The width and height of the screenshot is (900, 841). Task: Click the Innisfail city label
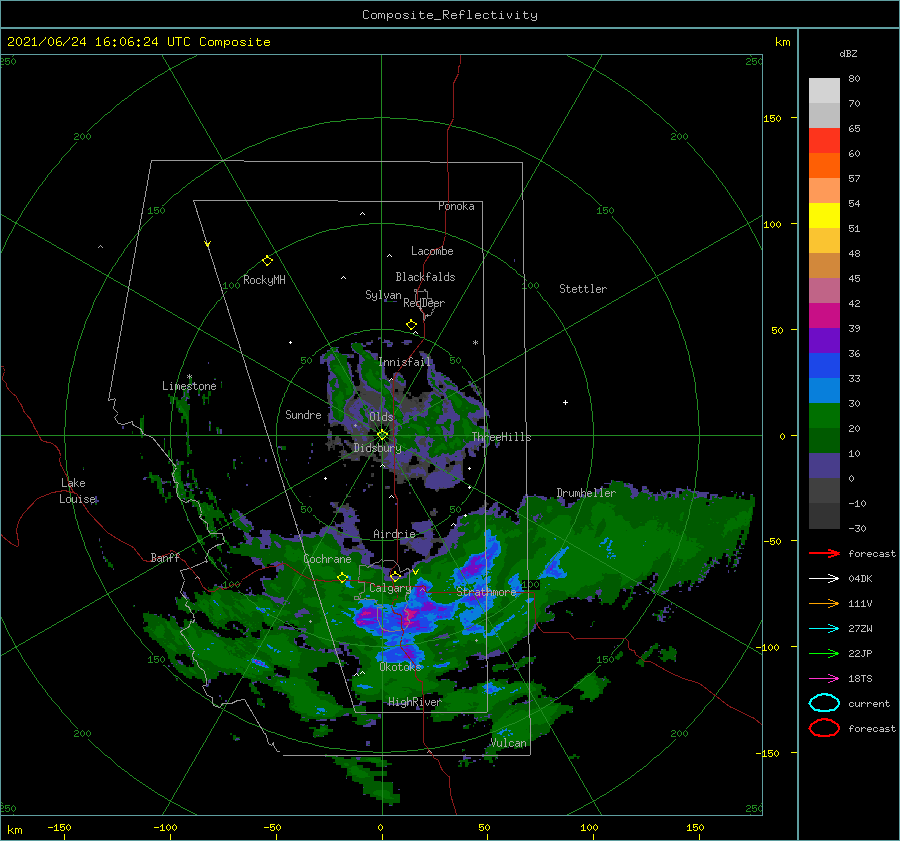(404, 362)
